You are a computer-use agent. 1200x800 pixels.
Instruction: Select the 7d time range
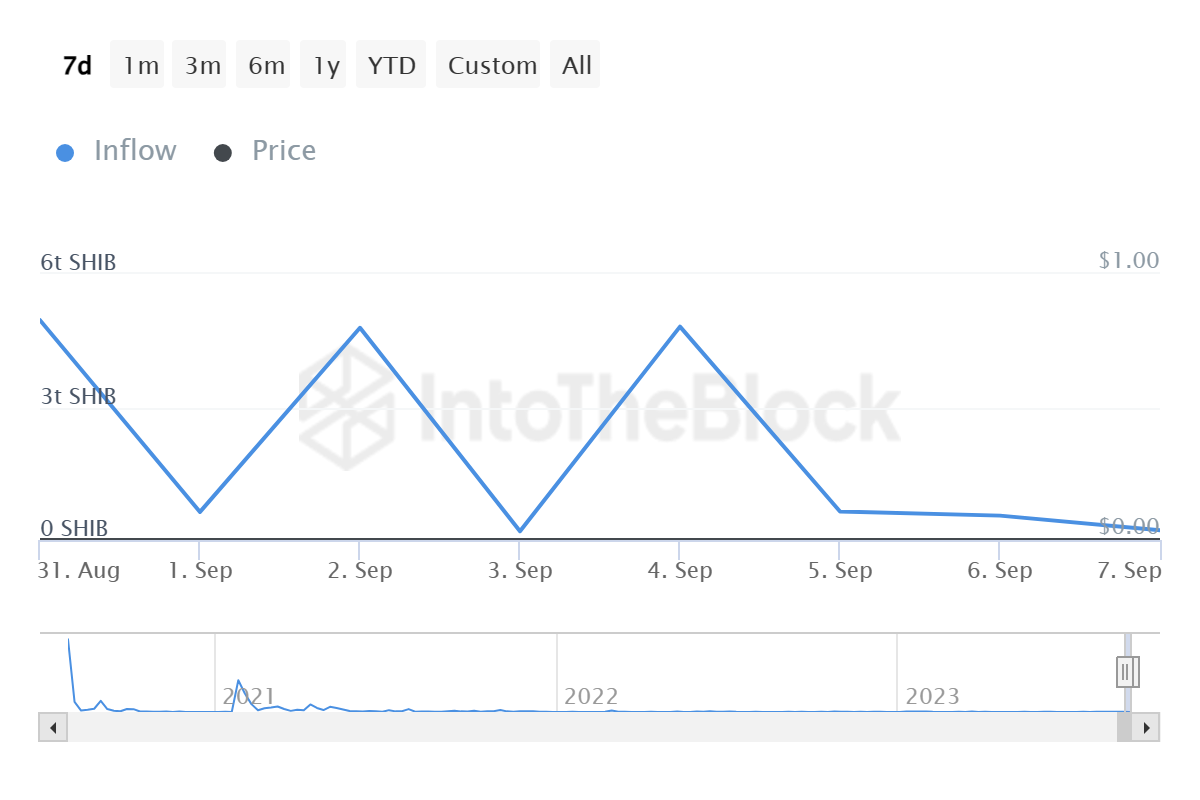(x=77, y=65)
